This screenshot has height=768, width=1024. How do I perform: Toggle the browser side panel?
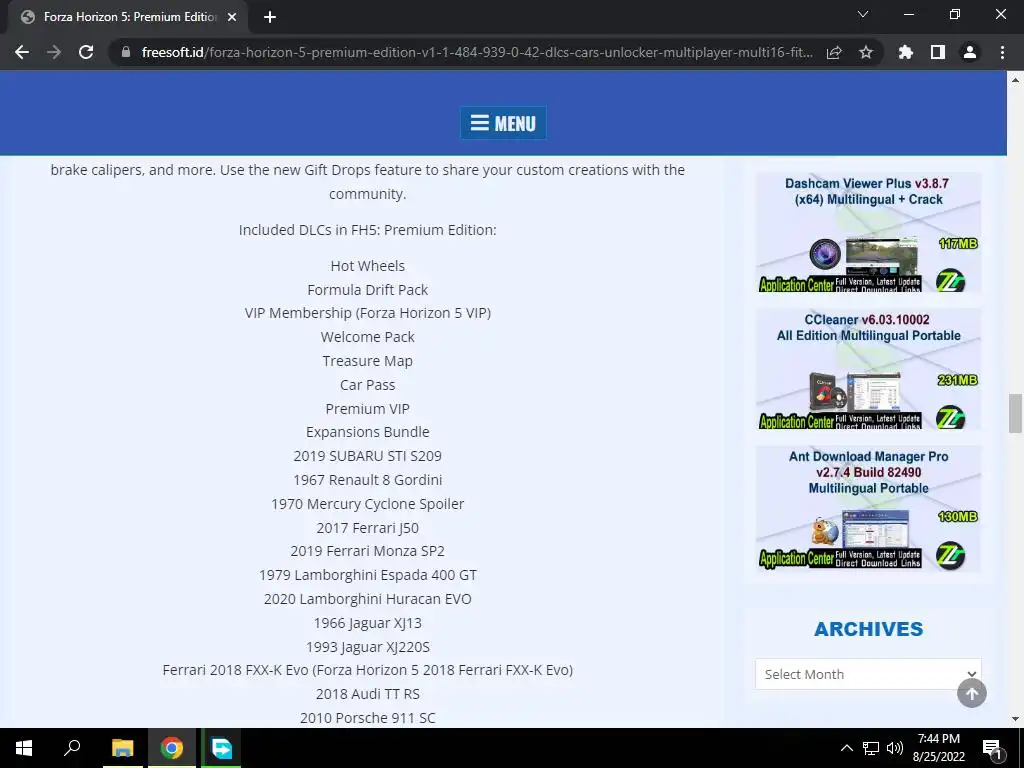click(x=938, y=52)
